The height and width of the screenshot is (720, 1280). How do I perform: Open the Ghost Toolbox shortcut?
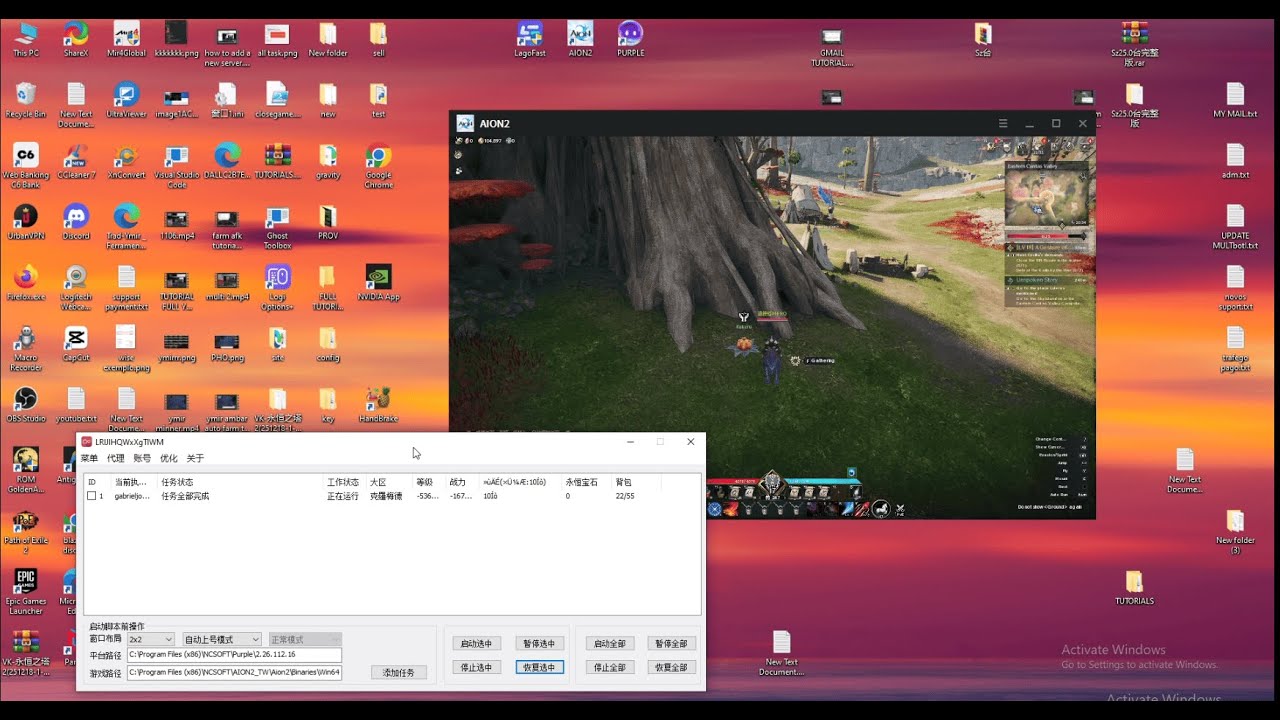click(x=277, y=227)
